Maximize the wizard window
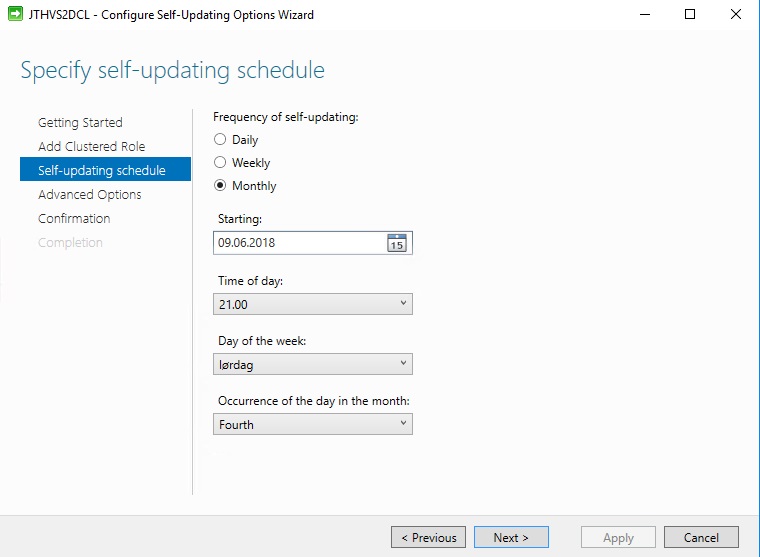This screenshot has height=557, width=760. point(690,15)
